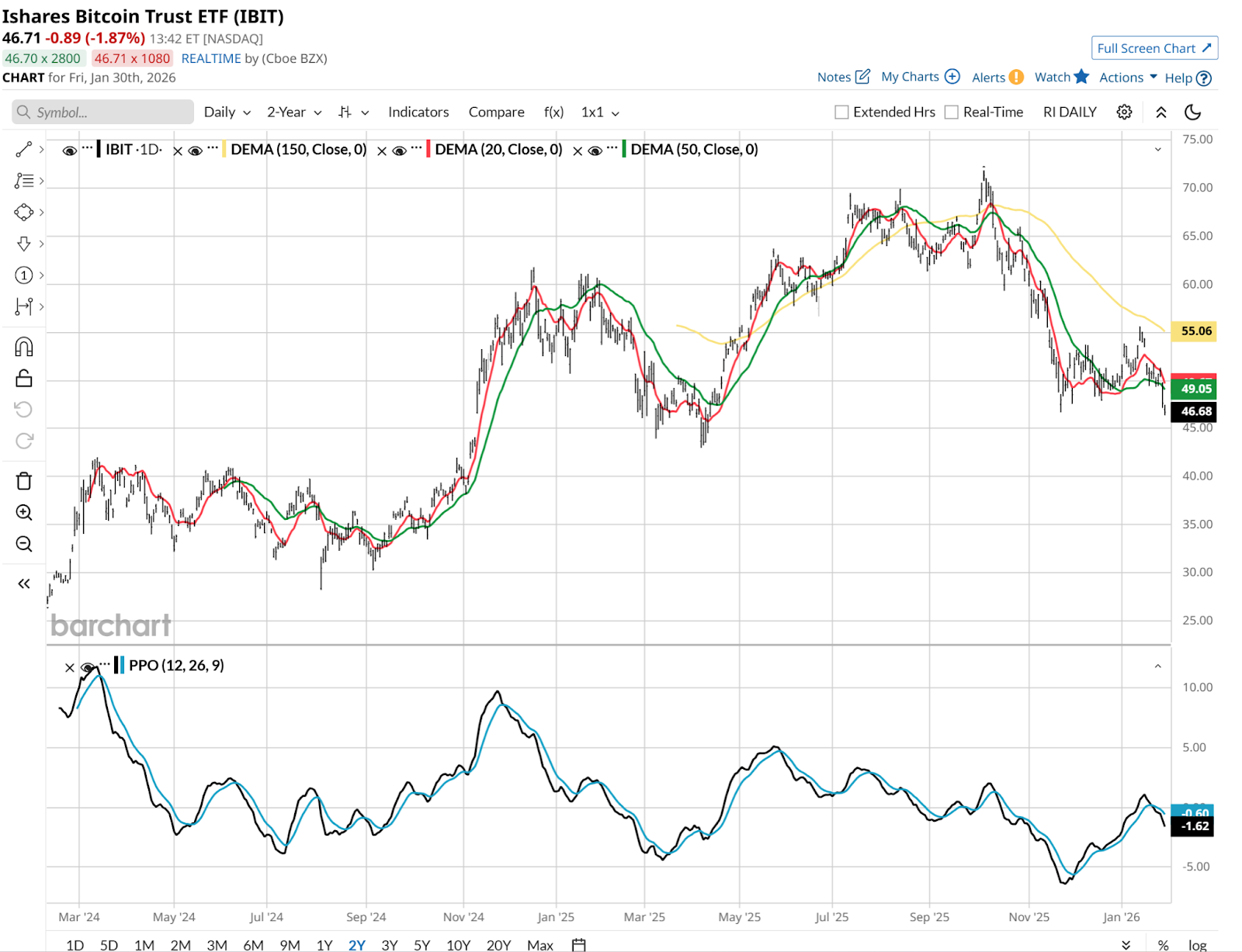
Task: Click the Full Screen Chart button
Action: 1154,48
